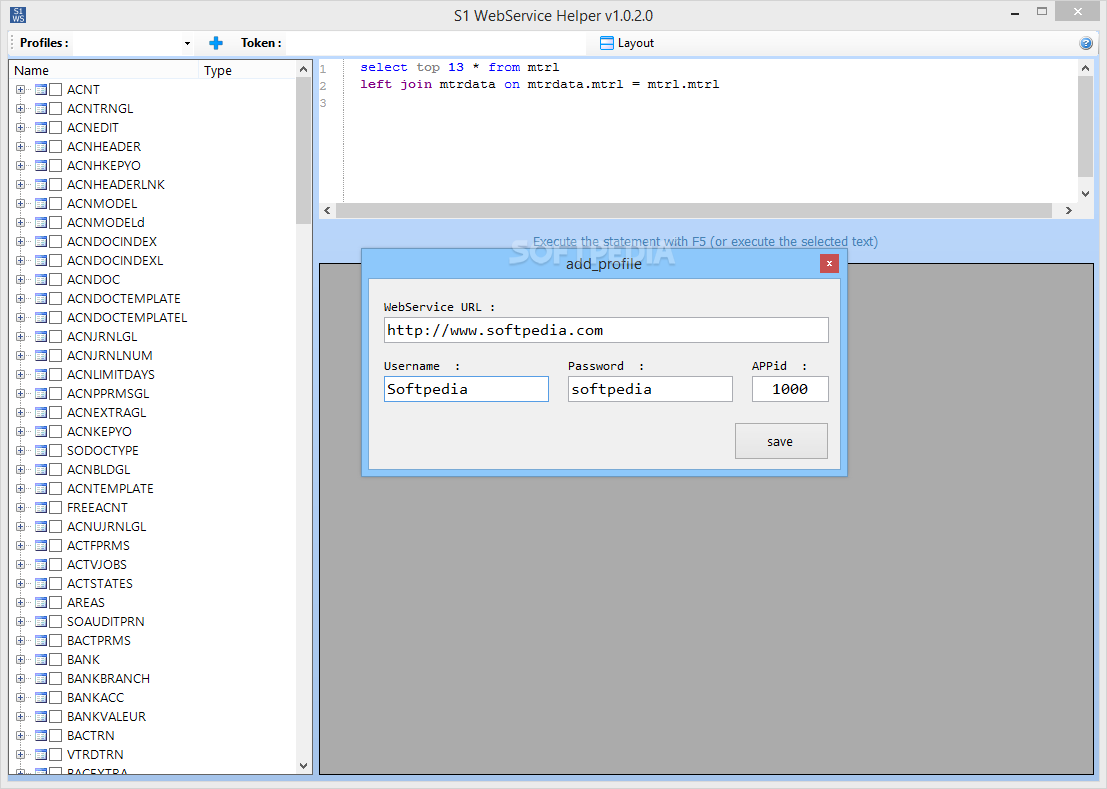Screen dimensions: 1107x789
Task: Select the ACNEXTRAGL checkbox
Action: coord(56,413)
